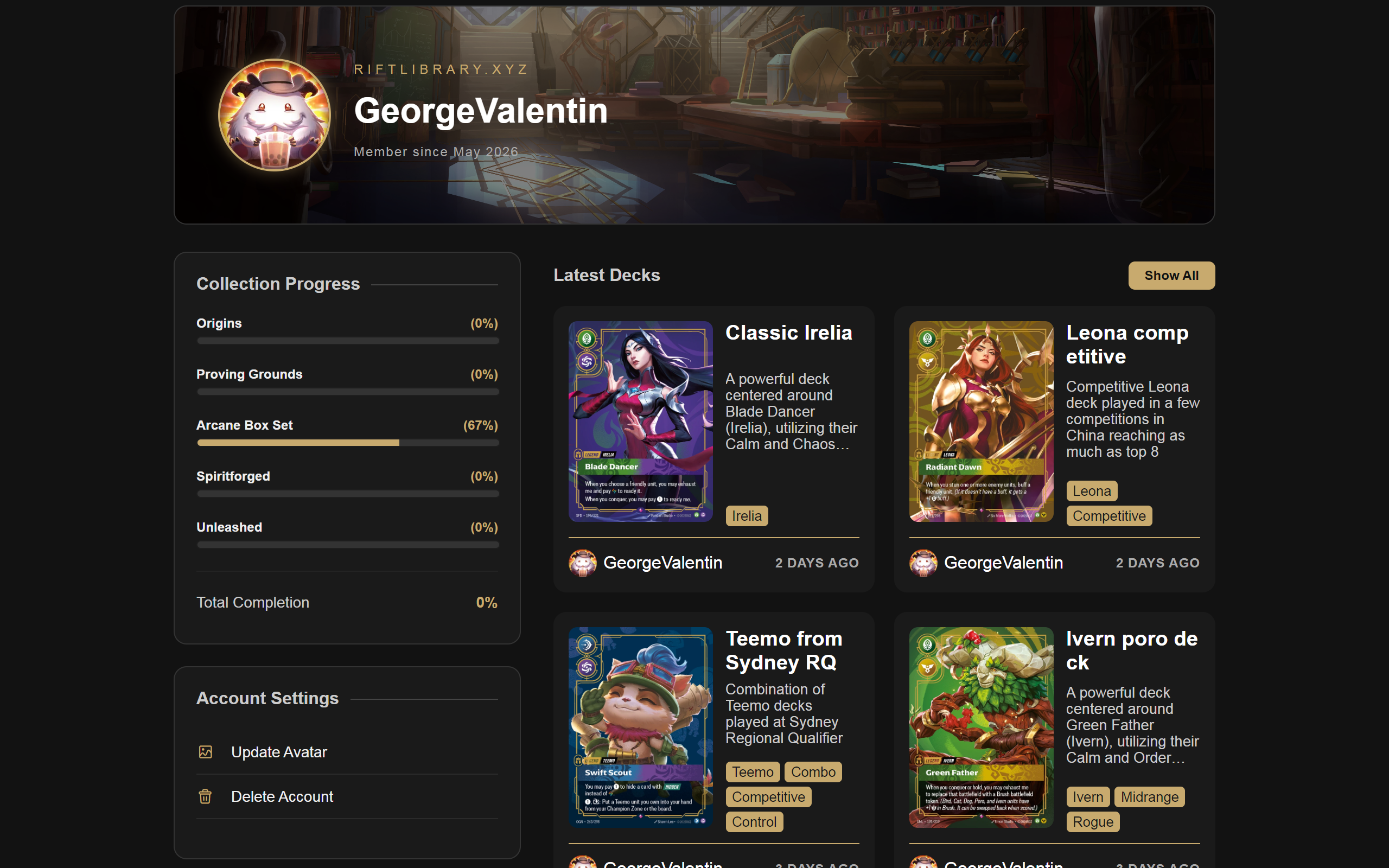The height and width of the screenshot is (868, 1389).
Task: Click the "Latest Decks" heading
Action: point(607,275)
